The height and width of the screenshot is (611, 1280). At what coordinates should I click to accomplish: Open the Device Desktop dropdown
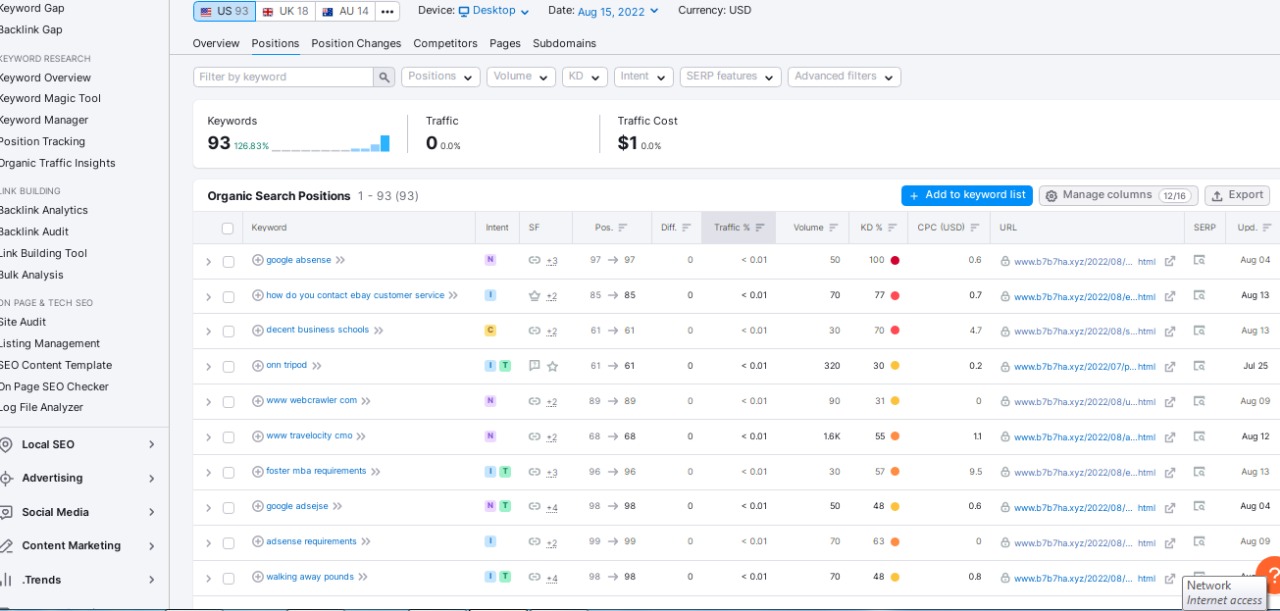[x=494, y=11]
